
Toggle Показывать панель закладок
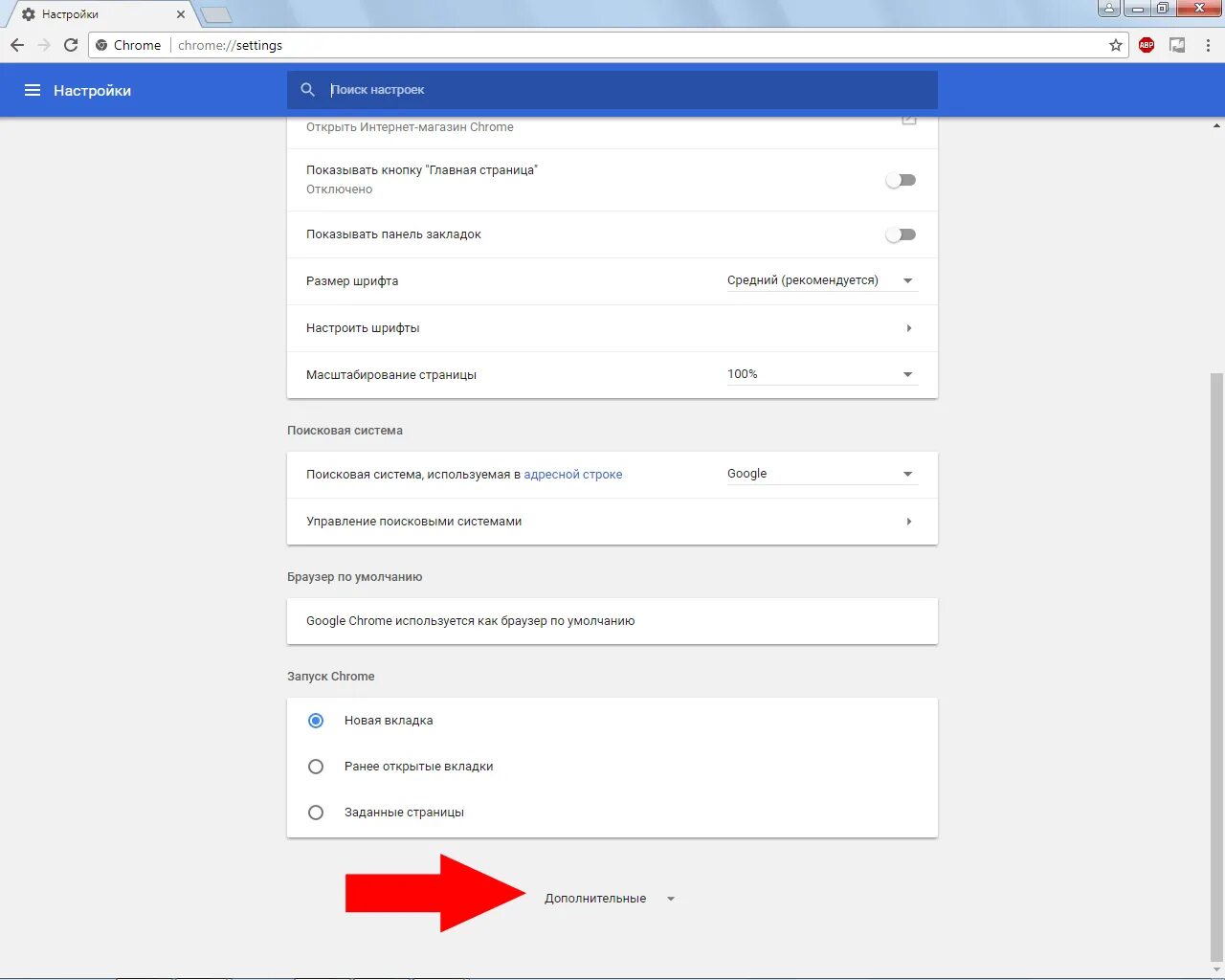tap(901, 234)
